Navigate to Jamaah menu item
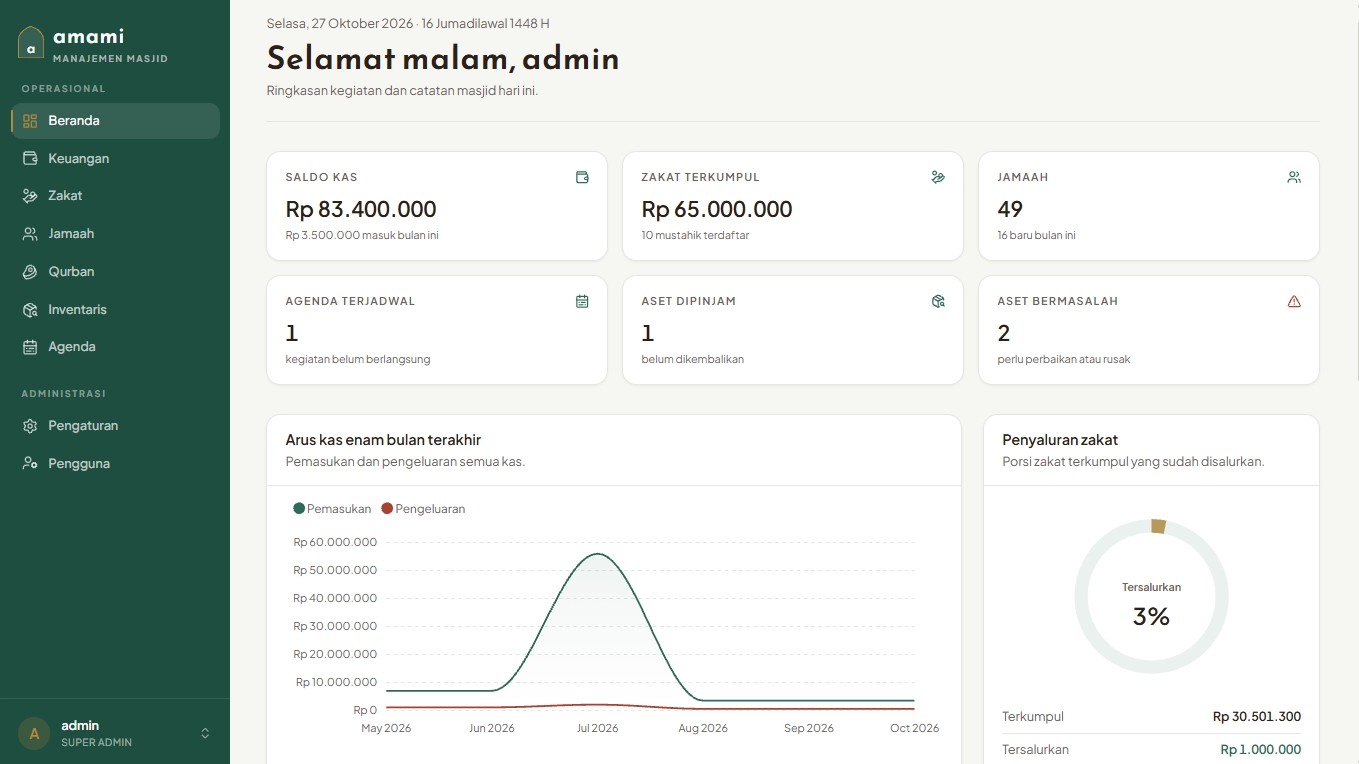This screenshot has height=764, width=1359. click(115, 234)
